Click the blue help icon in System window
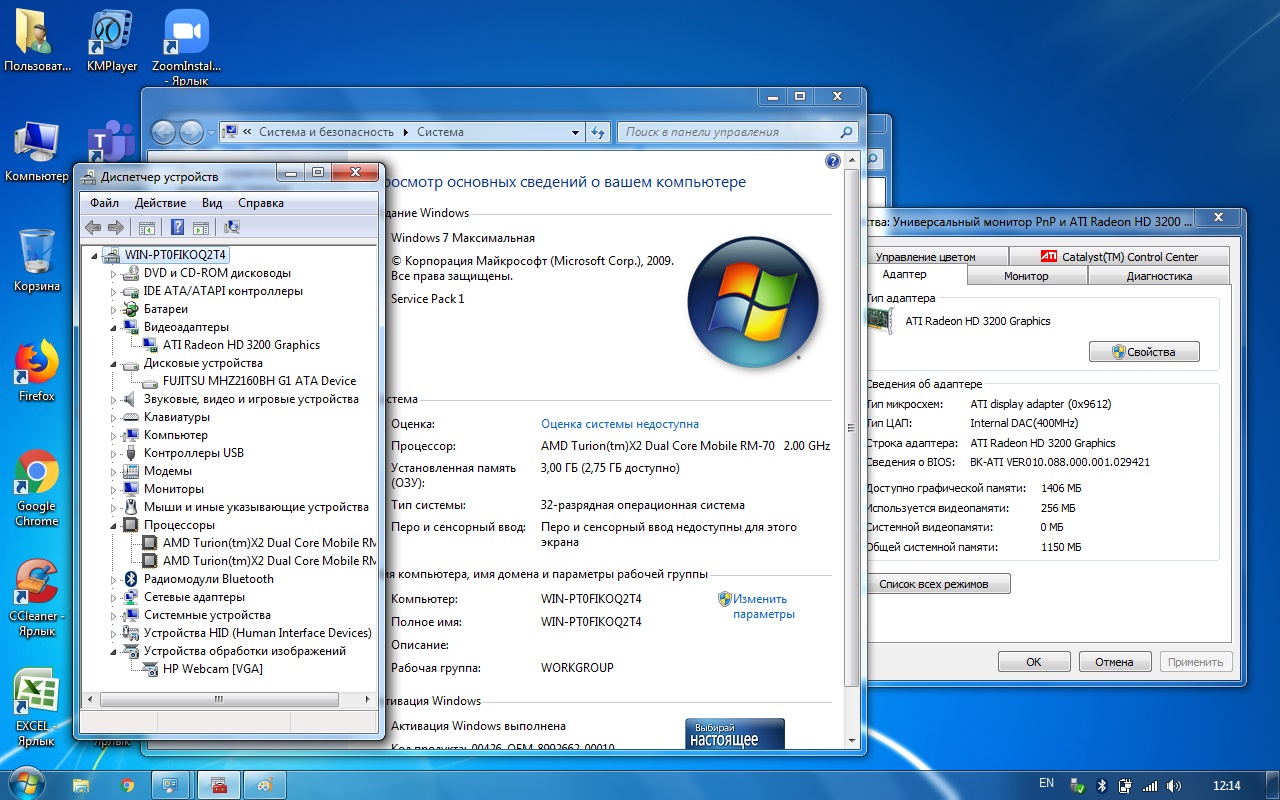The height and width of the screenshot is (800, 1280). click(x=832, y=161)
